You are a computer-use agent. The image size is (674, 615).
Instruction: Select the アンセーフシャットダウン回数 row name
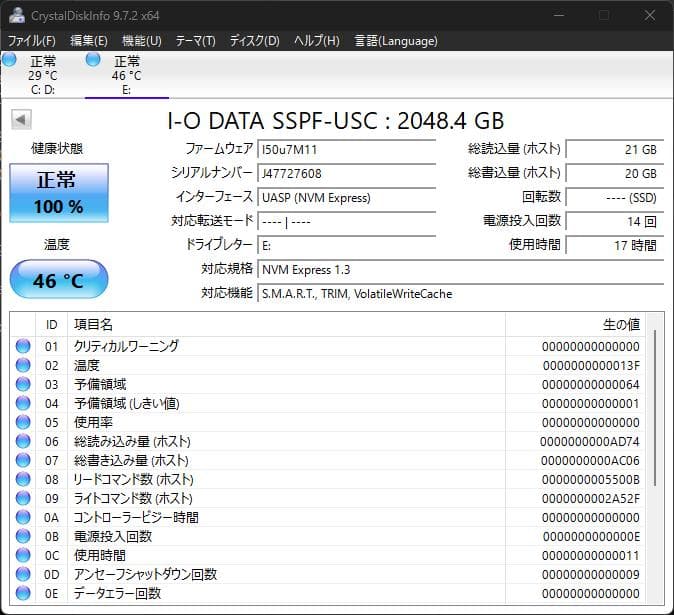145,574
